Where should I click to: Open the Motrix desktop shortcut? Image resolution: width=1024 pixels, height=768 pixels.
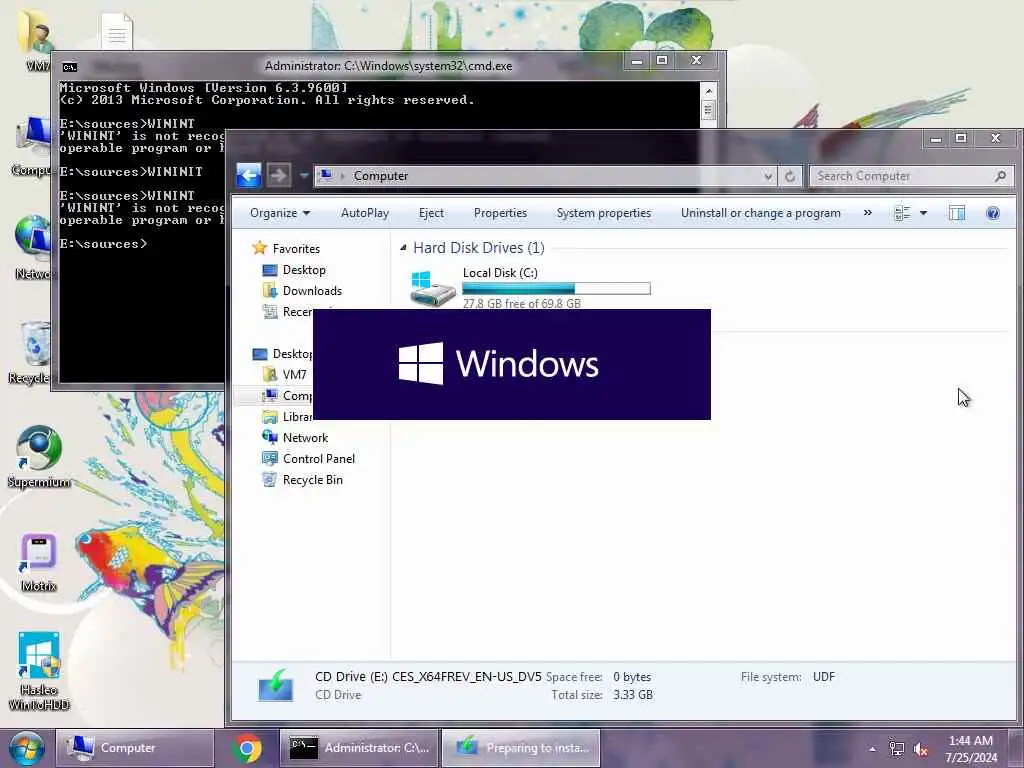[39, 563]
